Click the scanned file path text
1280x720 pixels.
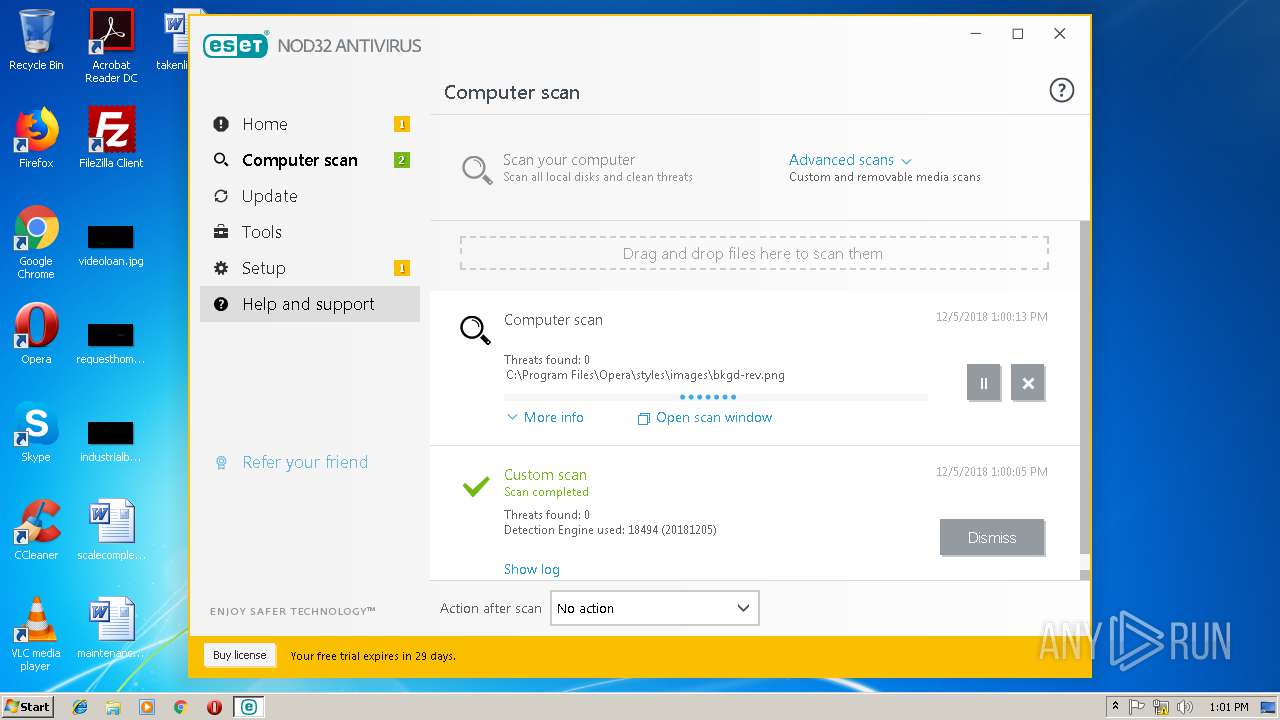(645, 375)
